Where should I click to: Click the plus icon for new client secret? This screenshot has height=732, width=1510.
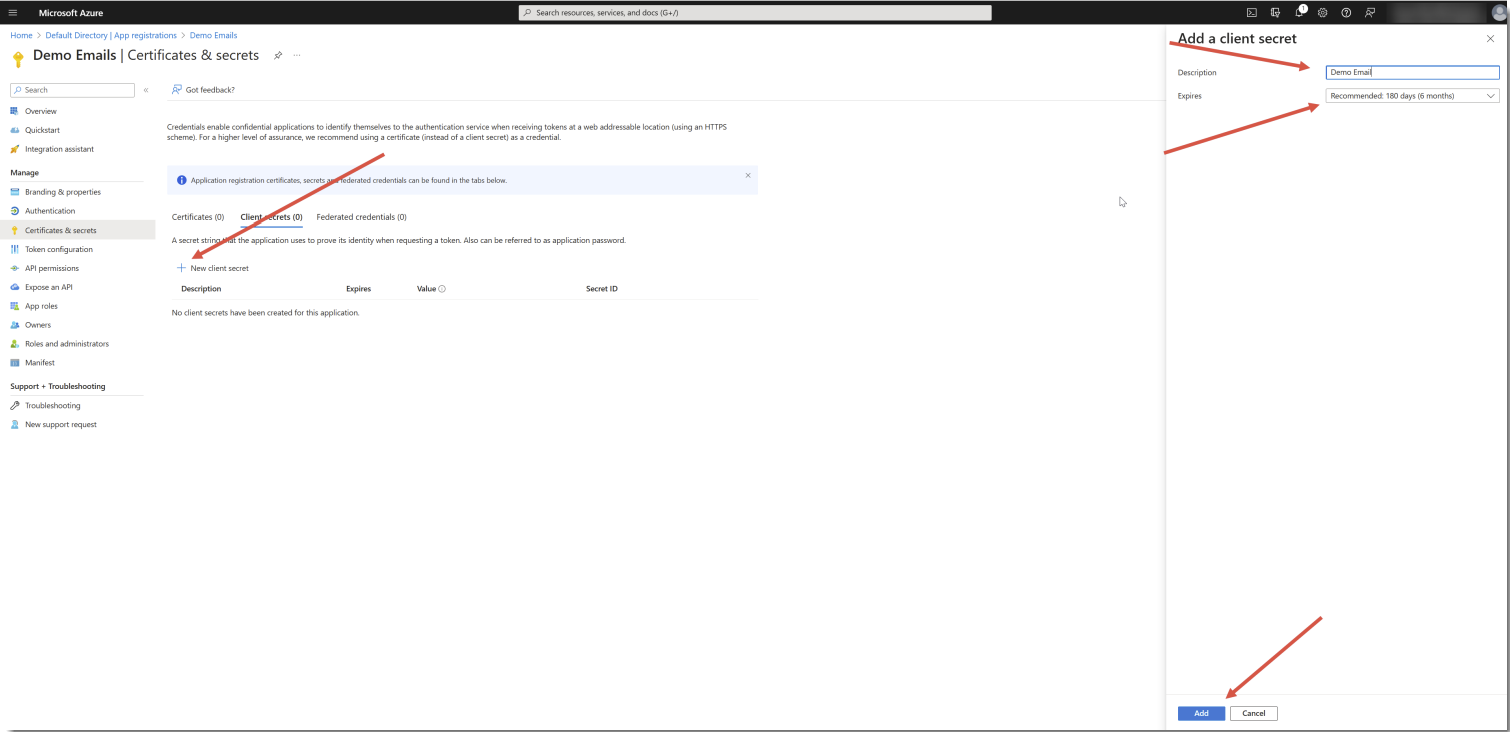pos(181,268)
